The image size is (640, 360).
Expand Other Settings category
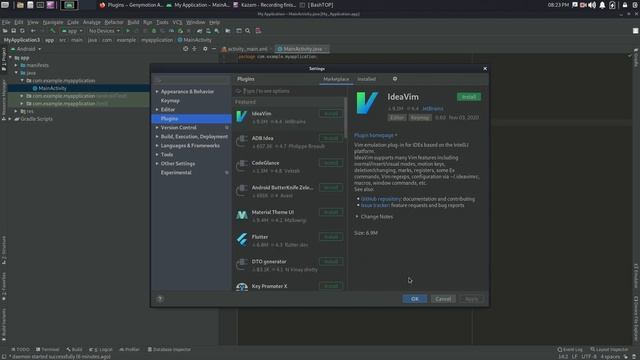[157, 163]
